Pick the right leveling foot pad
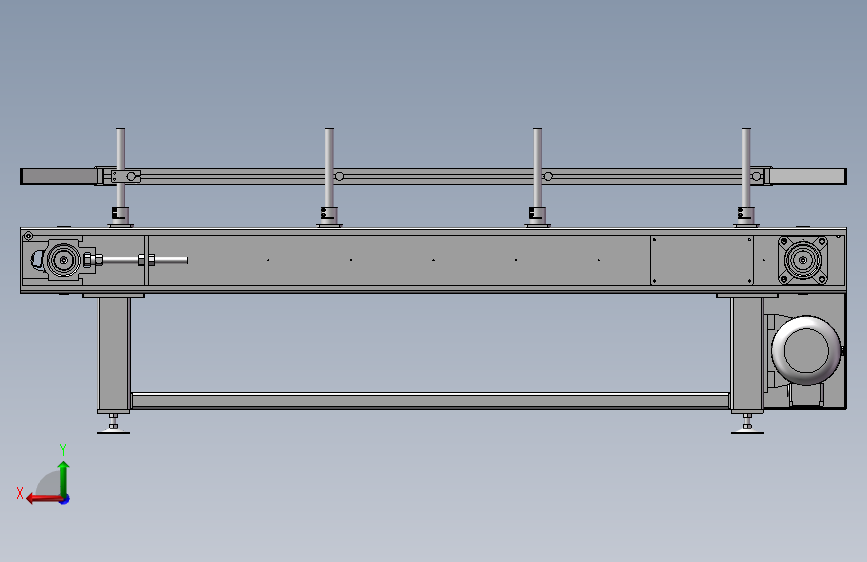Viewport: 867px width, 562px height. pyautogui.click(x=747, y=431)
